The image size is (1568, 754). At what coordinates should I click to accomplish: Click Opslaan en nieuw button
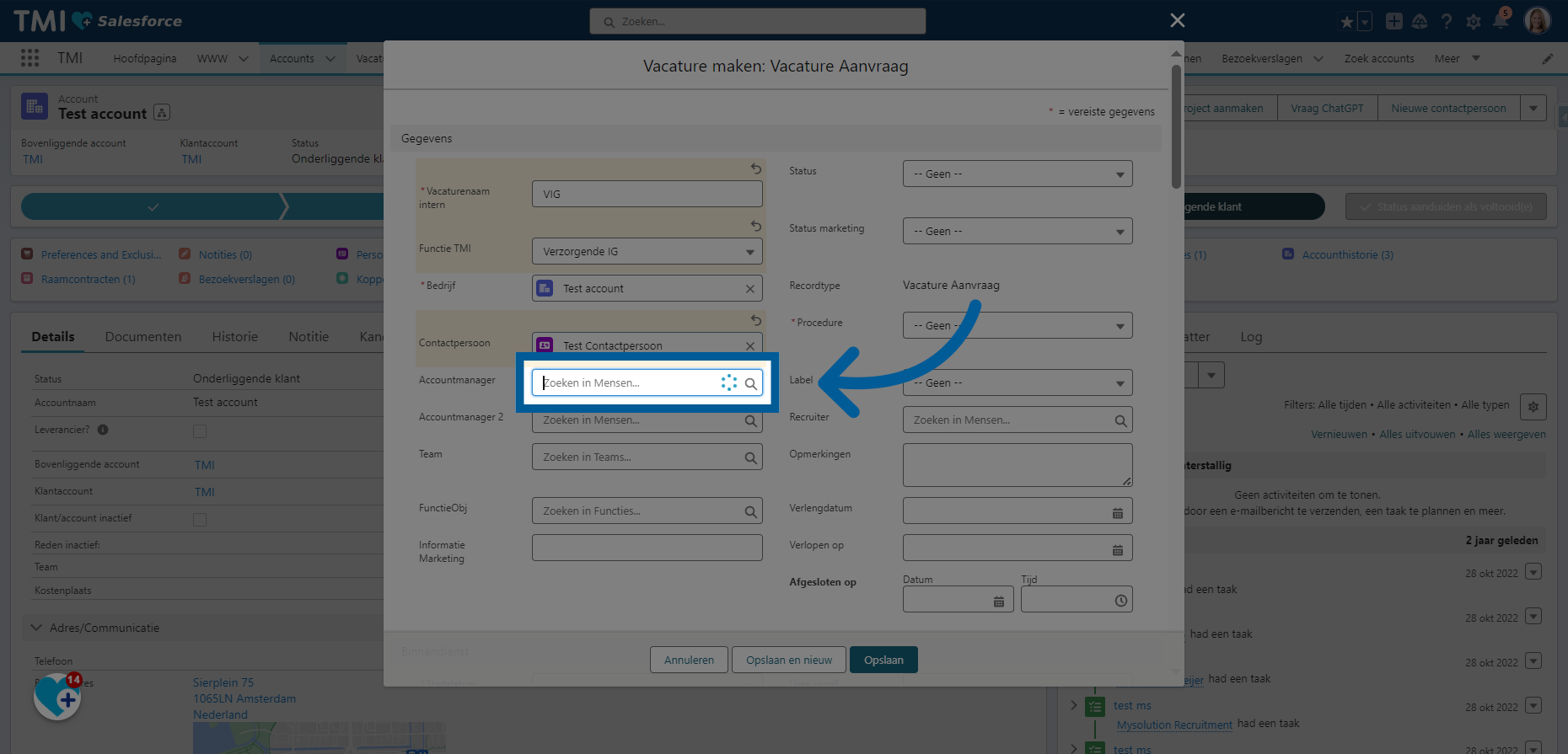click(x=789, y=660)
